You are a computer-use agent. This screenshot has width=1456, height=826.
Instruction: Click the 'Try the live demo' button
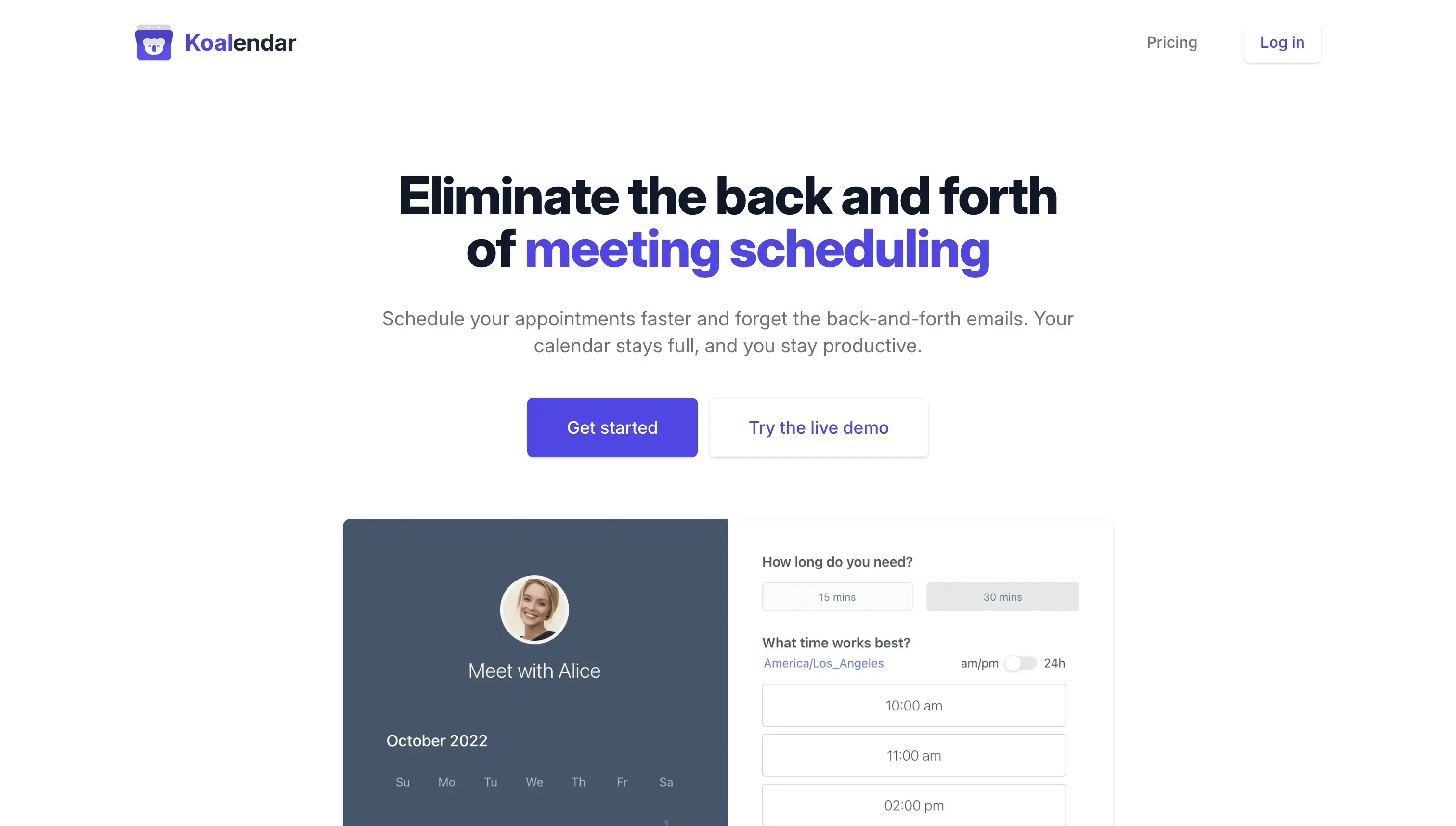pos(818,427)
